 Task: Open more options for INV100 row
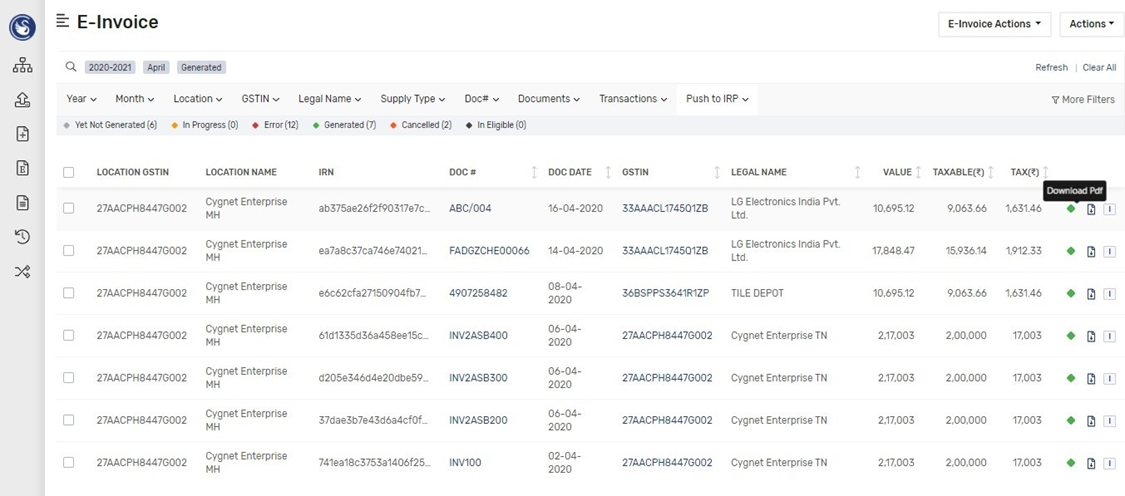(1109, 463)
